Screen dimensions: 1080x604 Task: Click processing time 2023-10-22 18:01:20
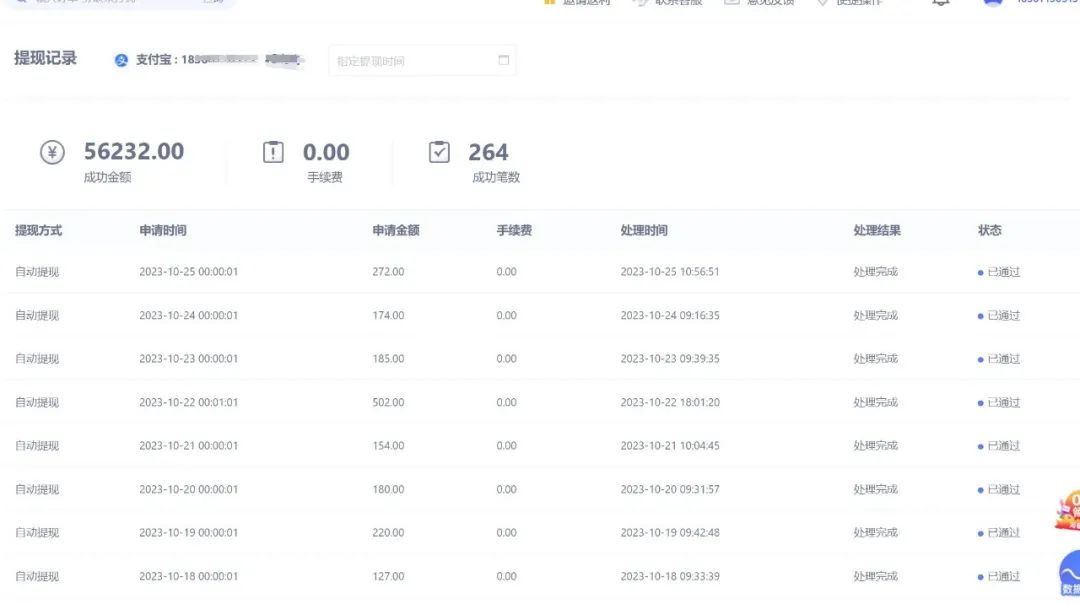(669, 402)
